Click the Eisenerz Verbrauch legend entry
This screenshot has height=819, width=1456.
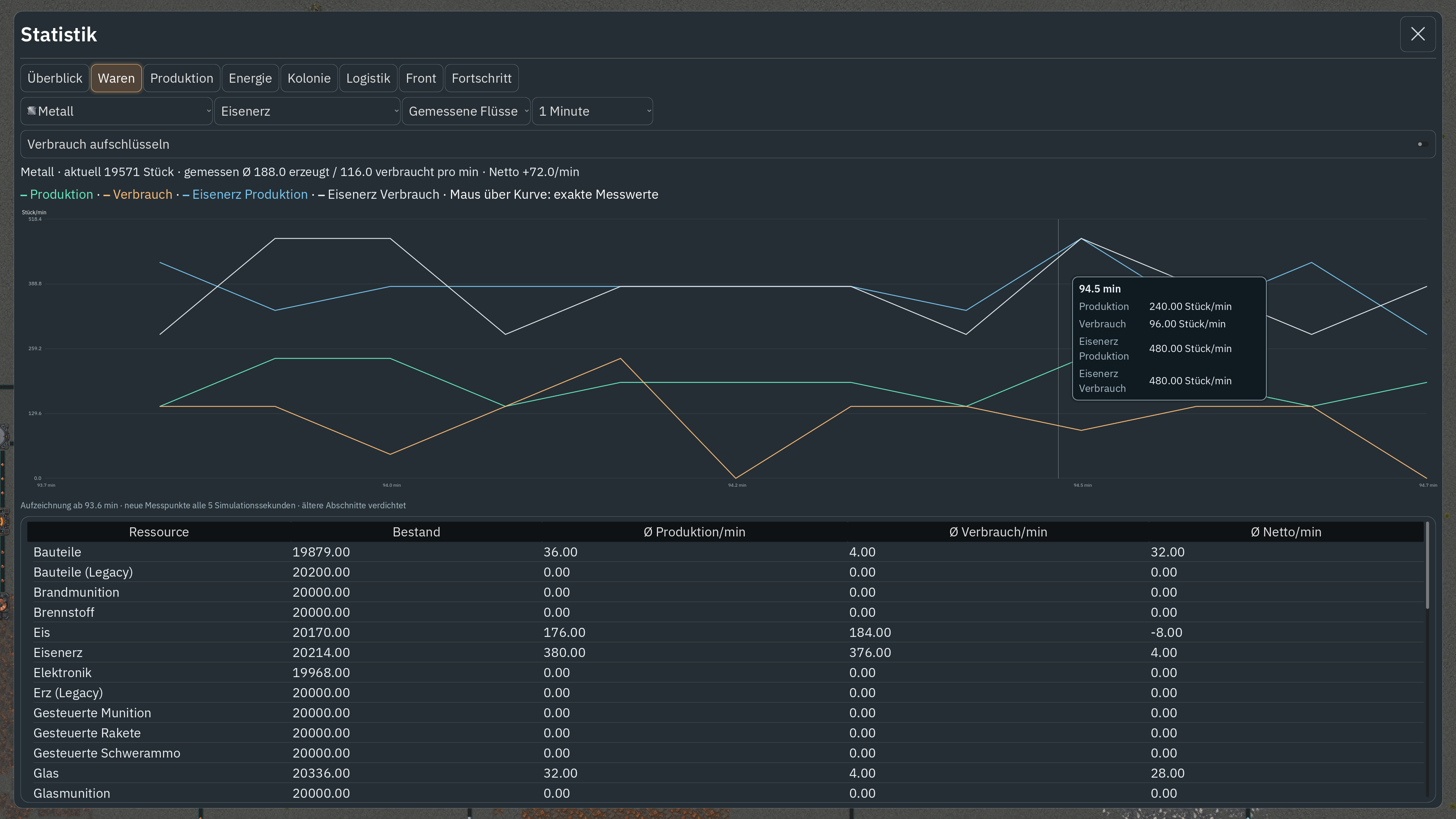(379, 195)
